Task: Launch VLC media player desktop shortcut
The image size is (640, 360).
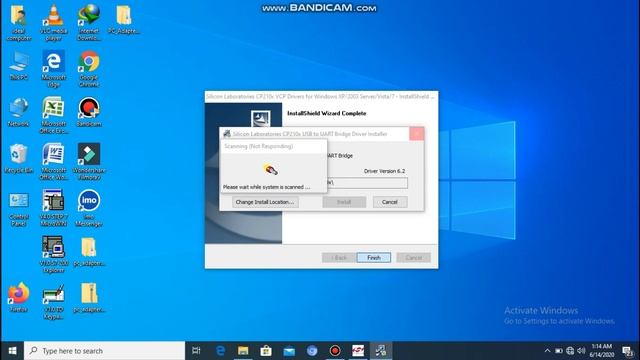Action: (53, 22)
